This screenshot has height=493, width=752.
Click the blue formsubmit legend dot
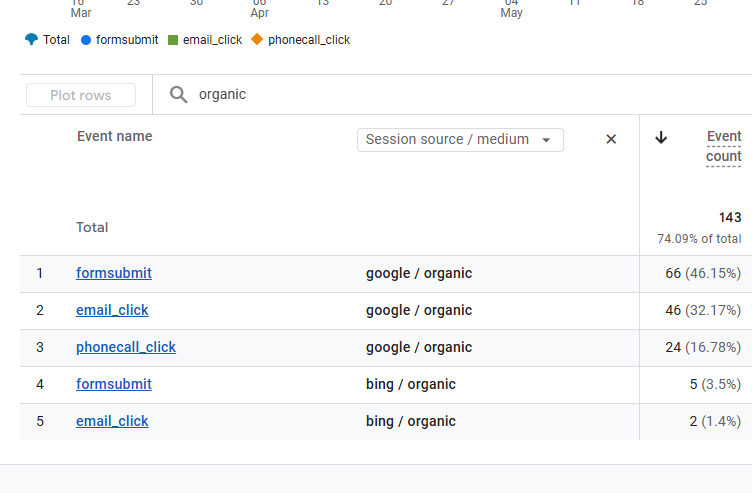coord(86,40)
